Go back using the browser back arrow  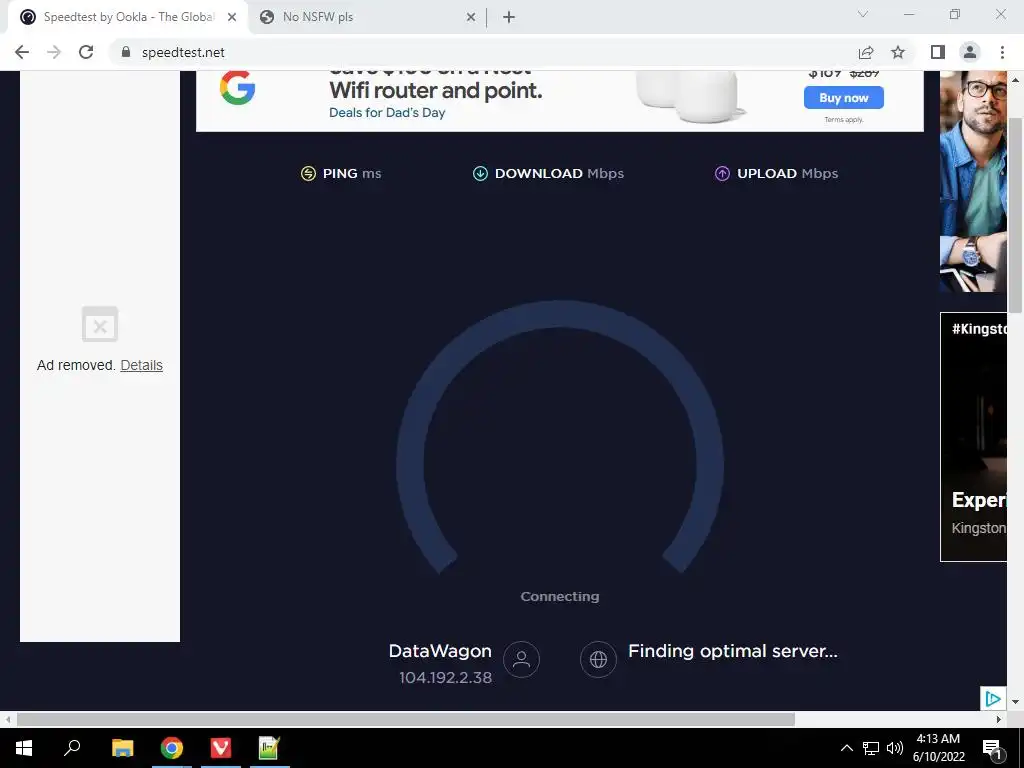(x=22, y=52)
